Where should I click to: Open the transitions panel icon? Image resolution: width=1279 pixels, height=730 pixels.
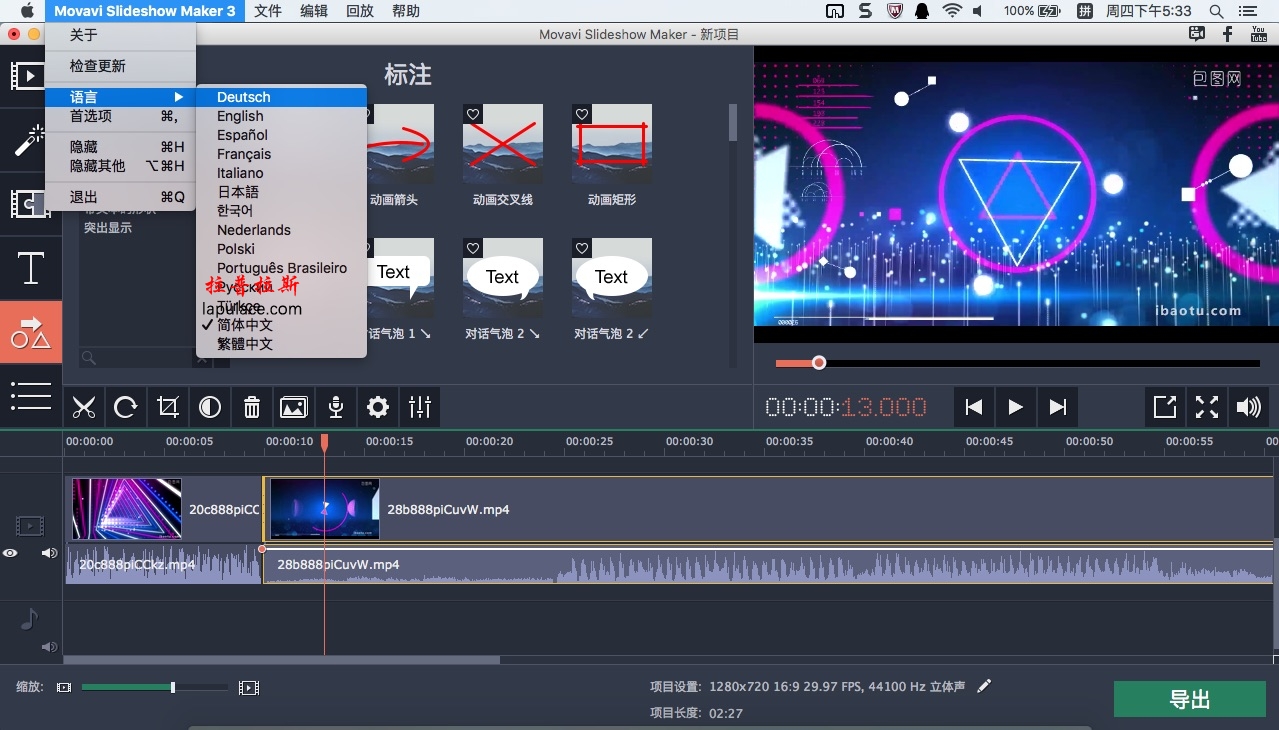click(30, 204)
